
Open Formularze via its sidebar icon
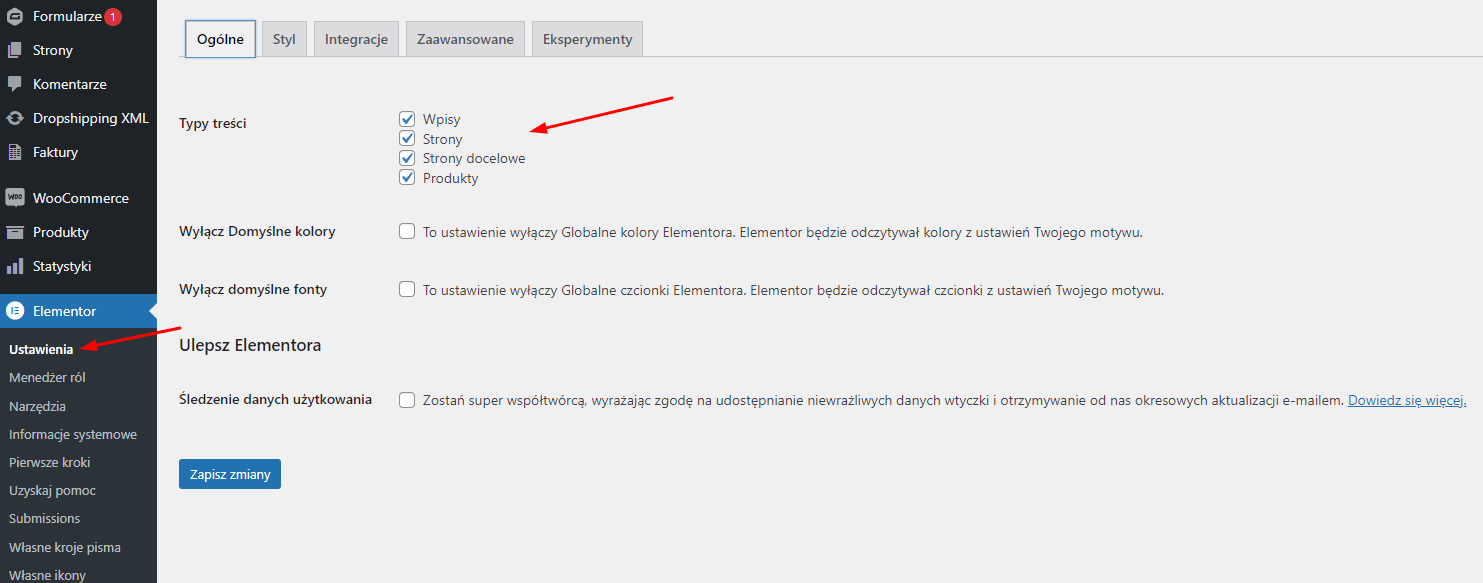pyautogui.click(x=14, y=16)
